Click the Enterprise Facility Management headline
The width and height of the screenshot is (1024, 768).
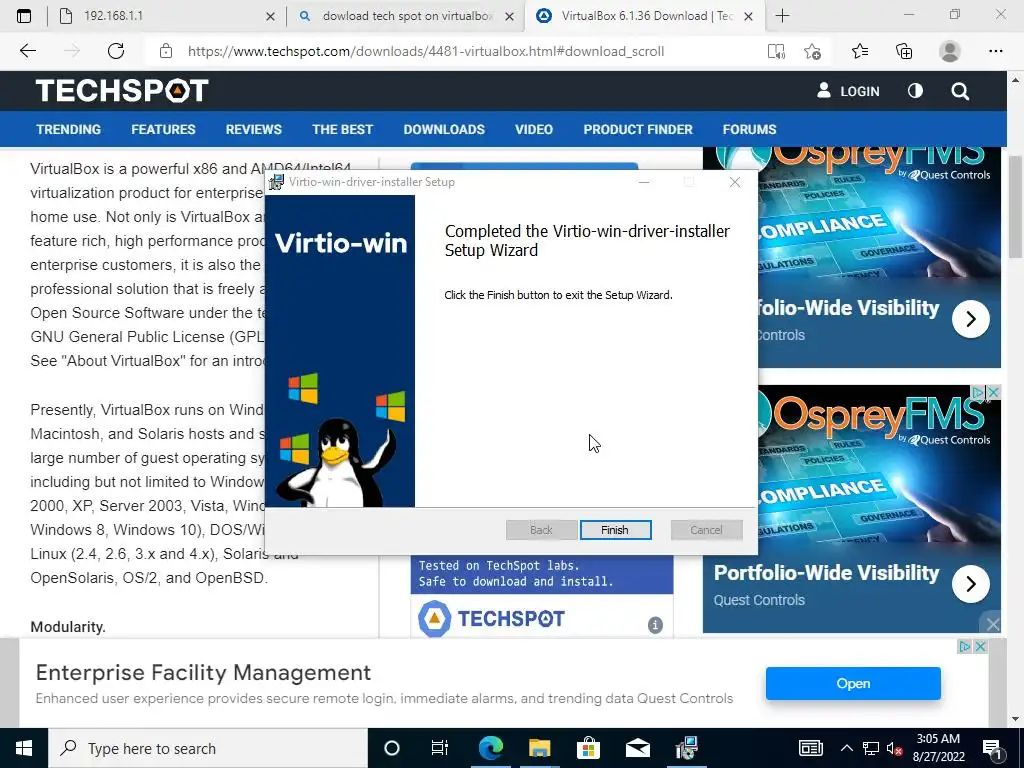click(x=203, y=672)
